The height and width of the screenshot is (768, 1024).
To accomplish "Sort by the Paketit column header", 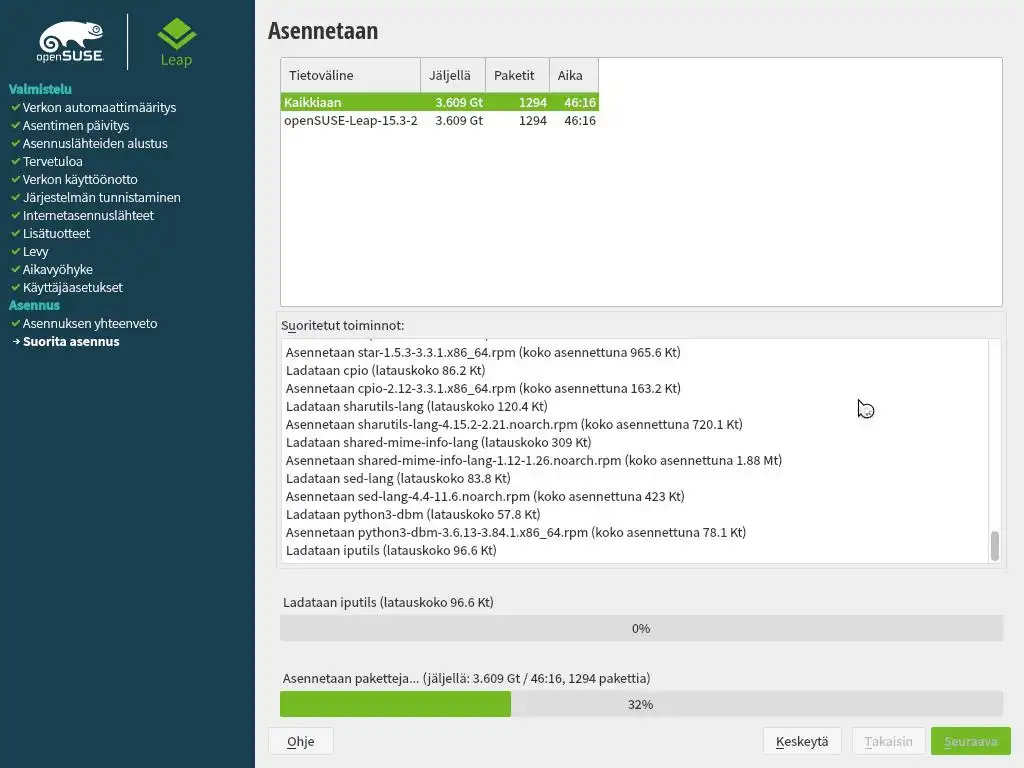I will (x=517, y=75).
